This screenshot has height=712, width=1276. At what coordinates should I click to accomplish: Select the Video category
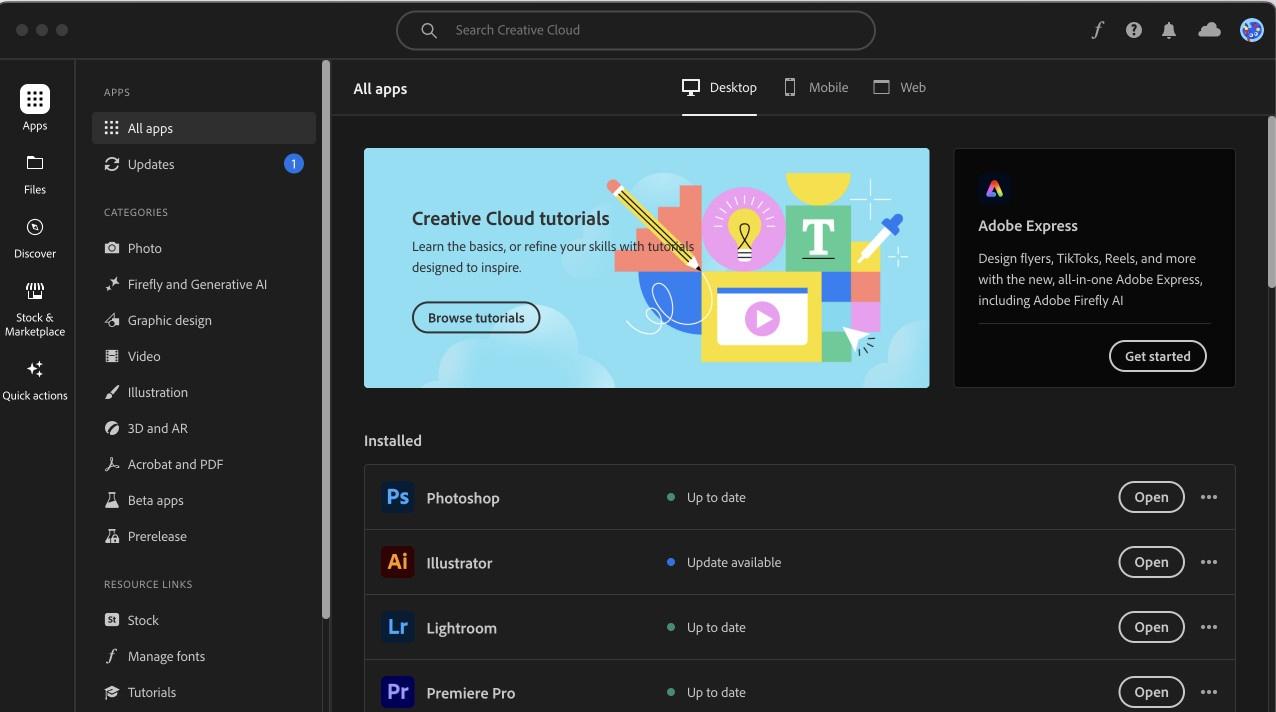(x=204, y=356)
